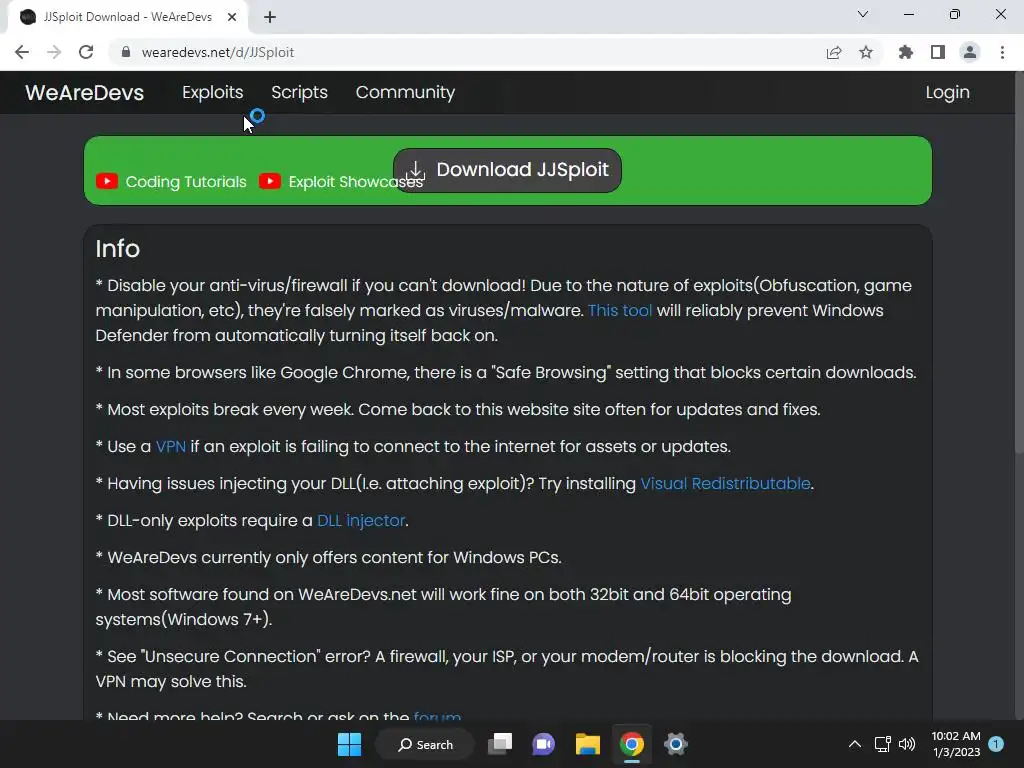This screenshot has width=1024, height=768.
Task: Open the Coding Tutorials YouTube link
Action: click(185, 182)
